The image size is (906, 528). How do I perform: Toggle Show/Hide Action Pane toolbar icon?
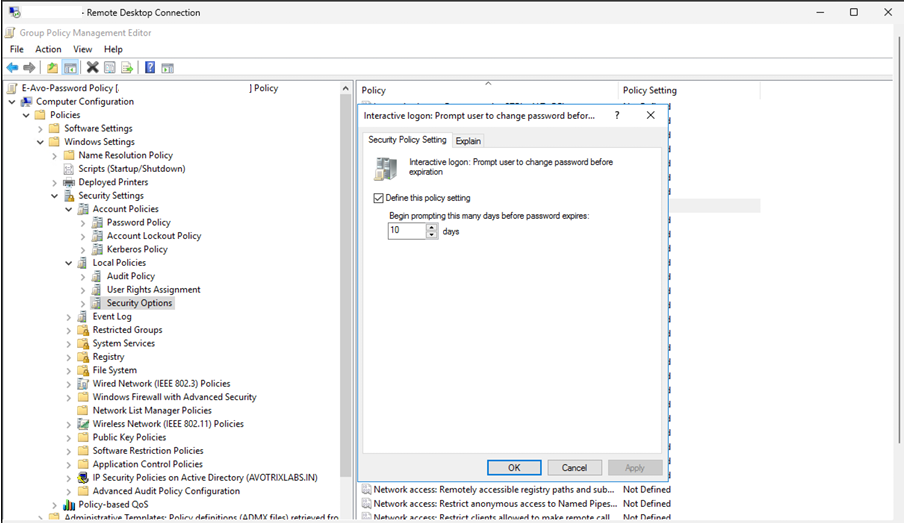coord(168,68)
